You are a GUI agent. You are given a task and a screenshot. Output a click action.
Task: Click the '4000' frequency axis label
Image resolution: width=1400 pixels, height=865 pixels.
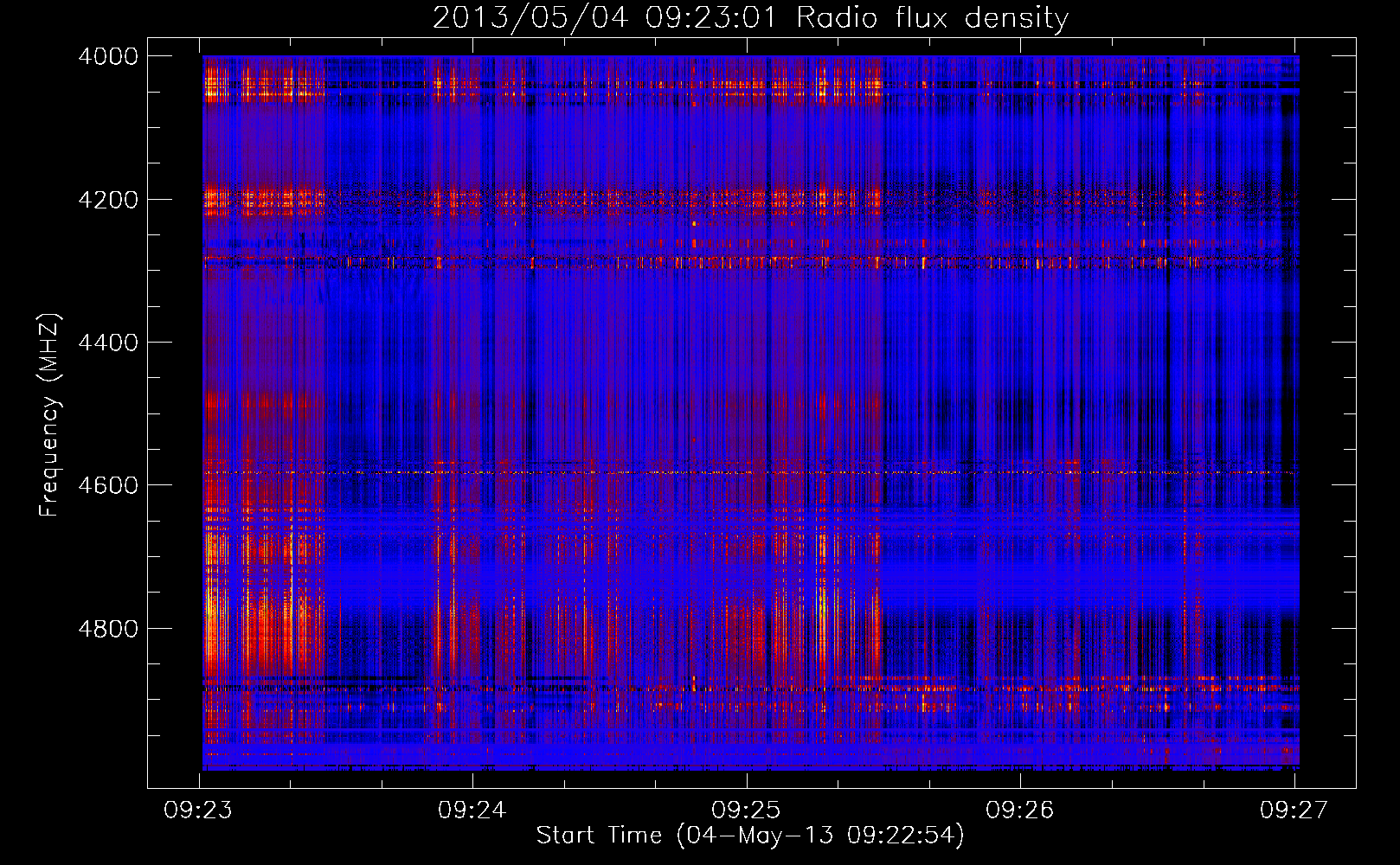click(108, 56)
